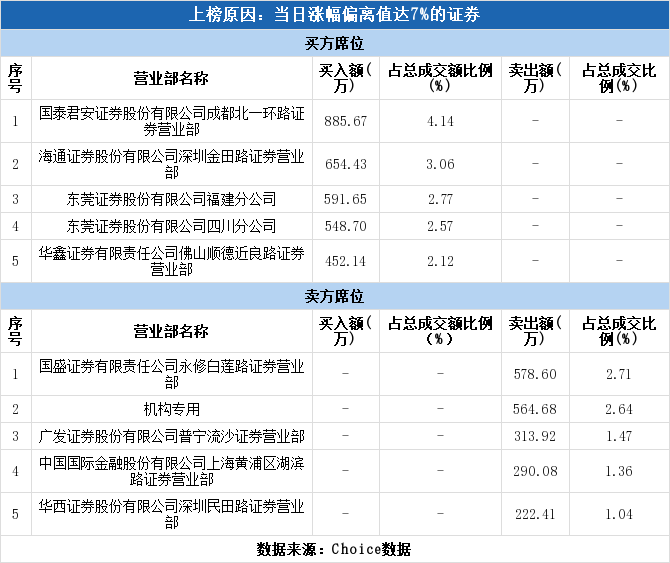The image size is (670, 563).
Task: Select sell amount 313.92
Action: point(535,436)
